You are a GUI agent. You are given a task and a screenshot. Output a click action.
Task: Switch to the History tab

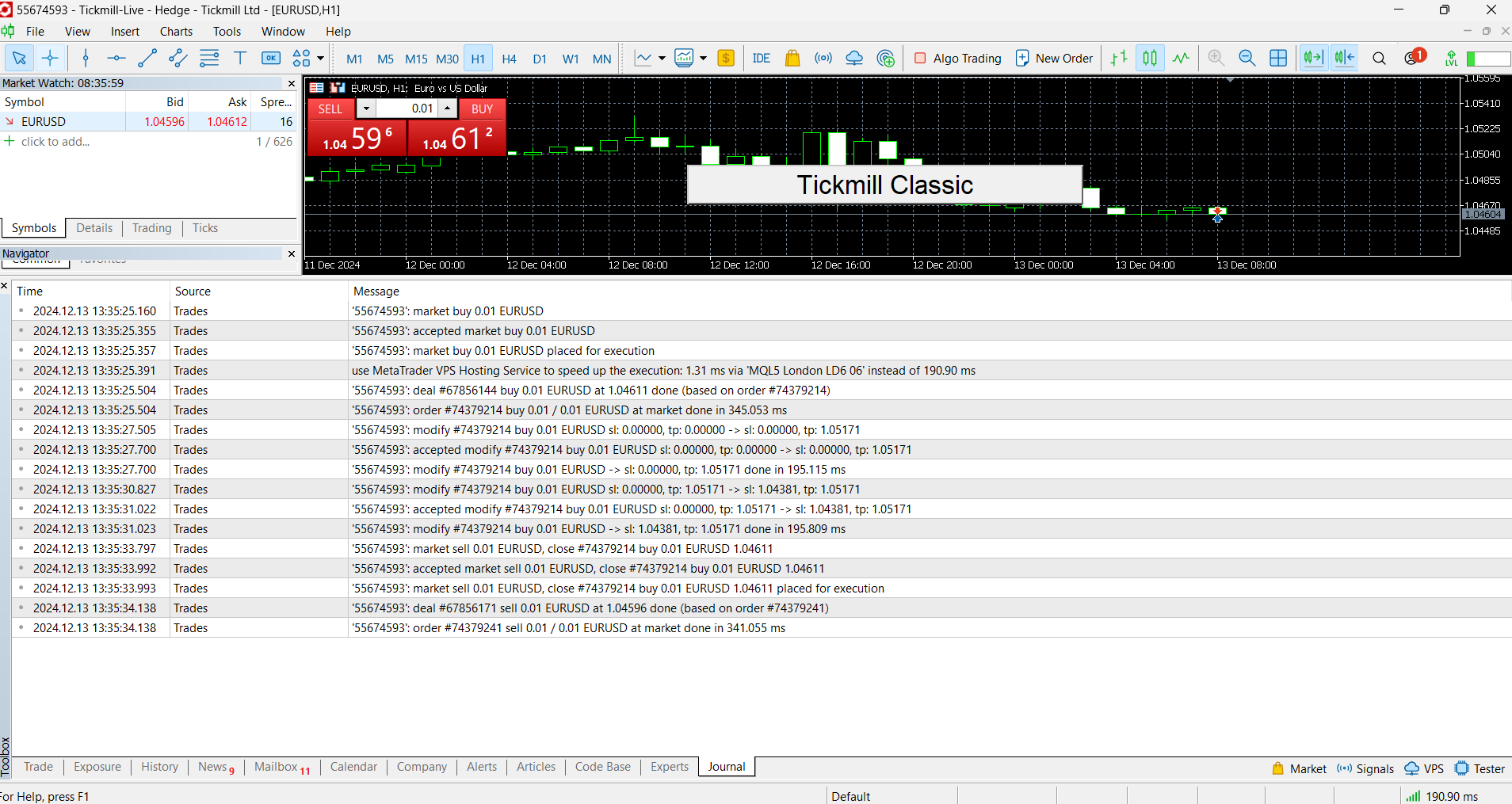(159, 767)
